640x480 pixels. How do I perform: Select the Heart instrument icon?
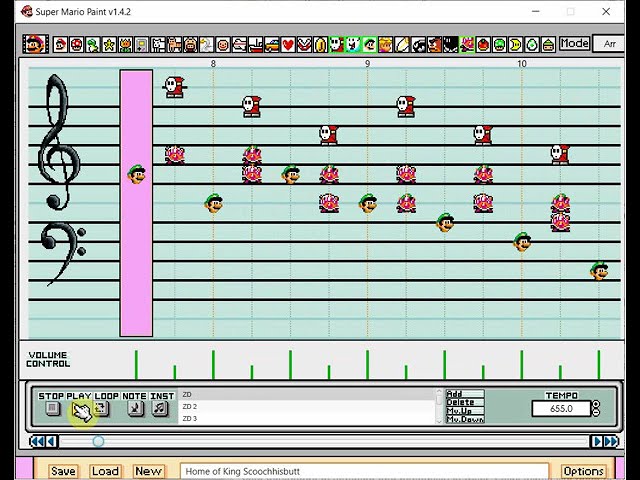point(288,44)
